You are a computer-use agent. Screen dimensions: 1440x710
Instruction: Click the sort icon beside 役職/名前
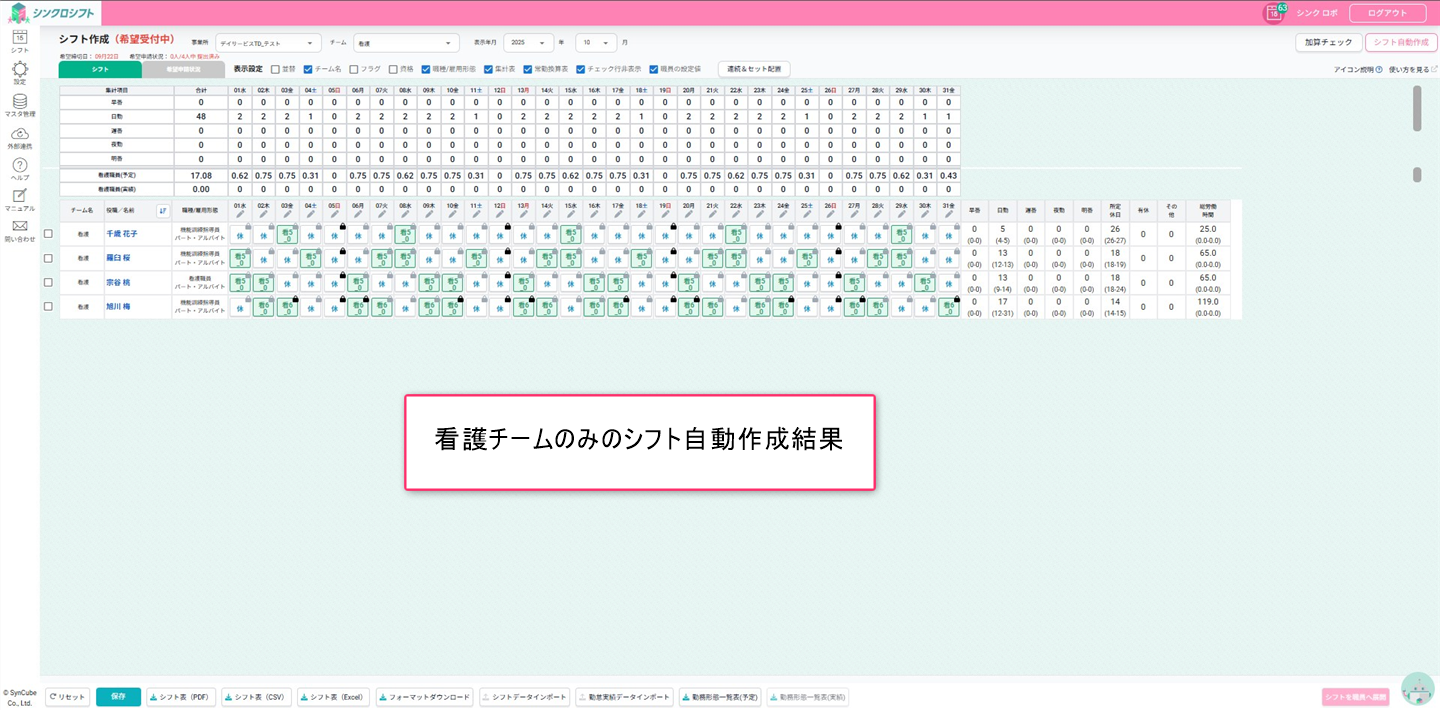163,210
